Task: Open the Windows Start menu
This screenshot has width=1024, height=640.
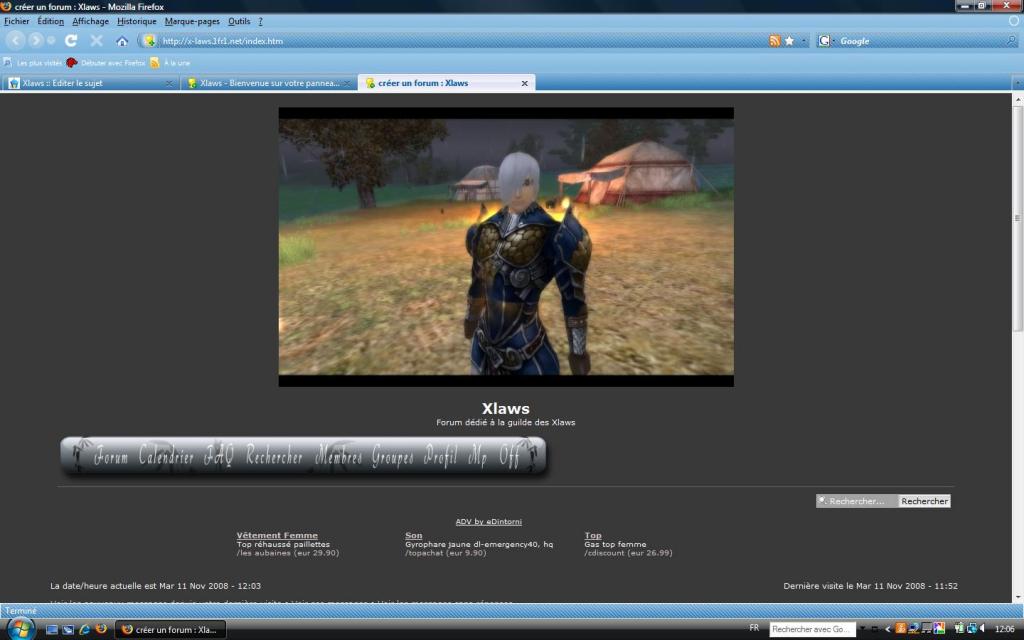Action: tap(21, 628)
